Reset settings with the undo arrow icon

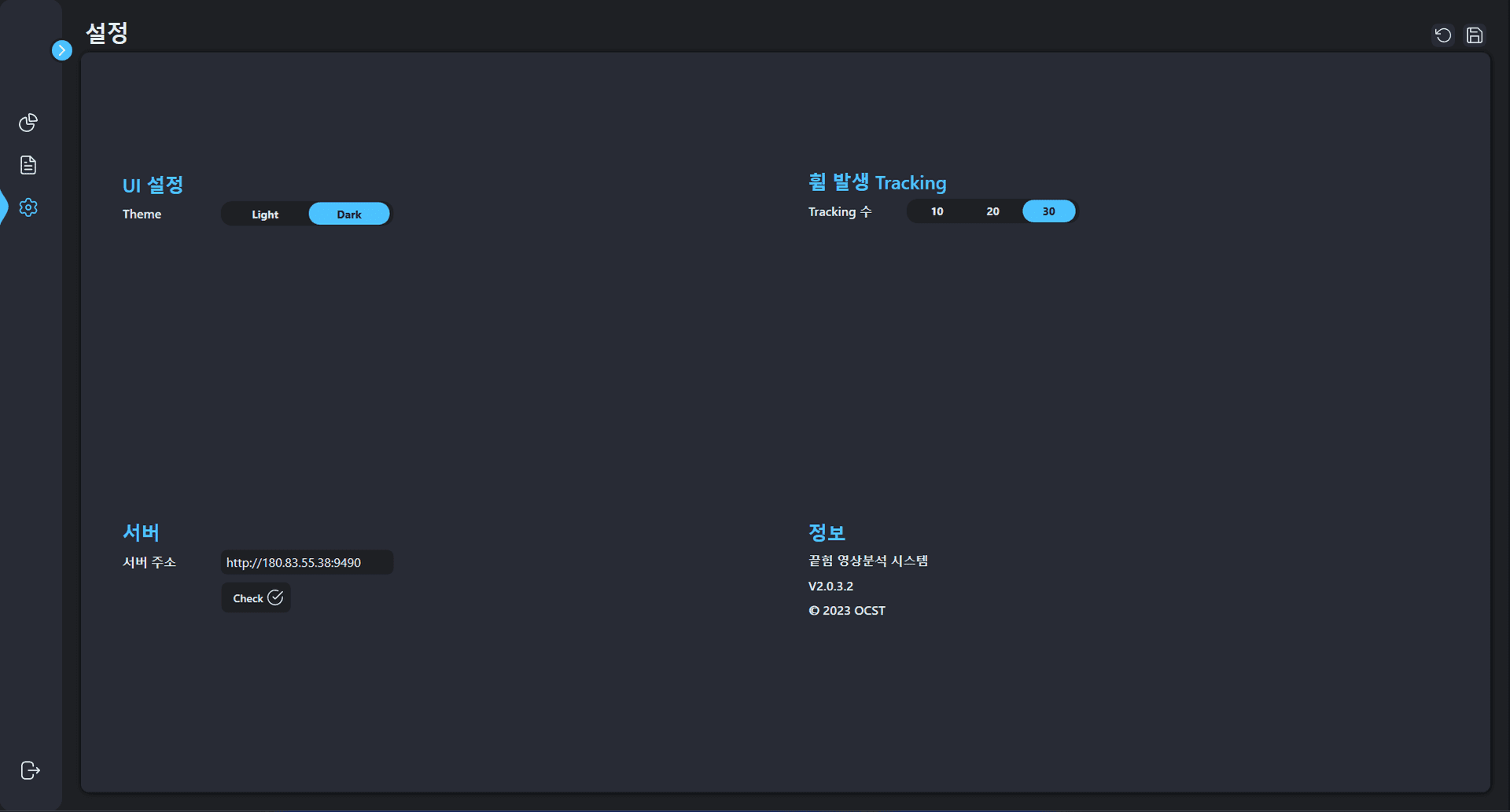[1442, 35]
